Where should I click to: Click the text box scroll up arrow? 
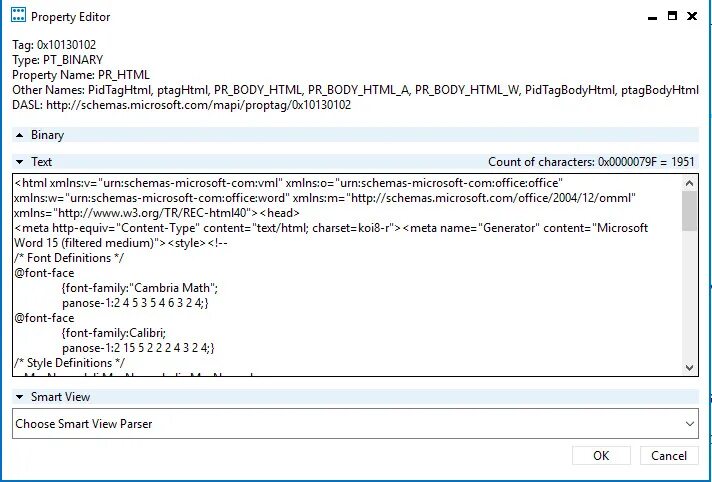tap(689, 184)
